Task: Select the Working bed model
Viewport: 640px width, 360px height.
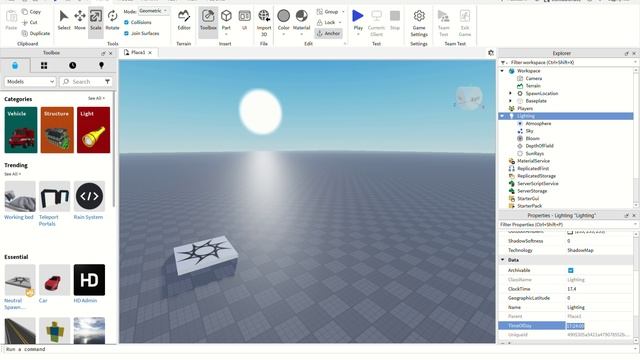Action: click(20, 200)
